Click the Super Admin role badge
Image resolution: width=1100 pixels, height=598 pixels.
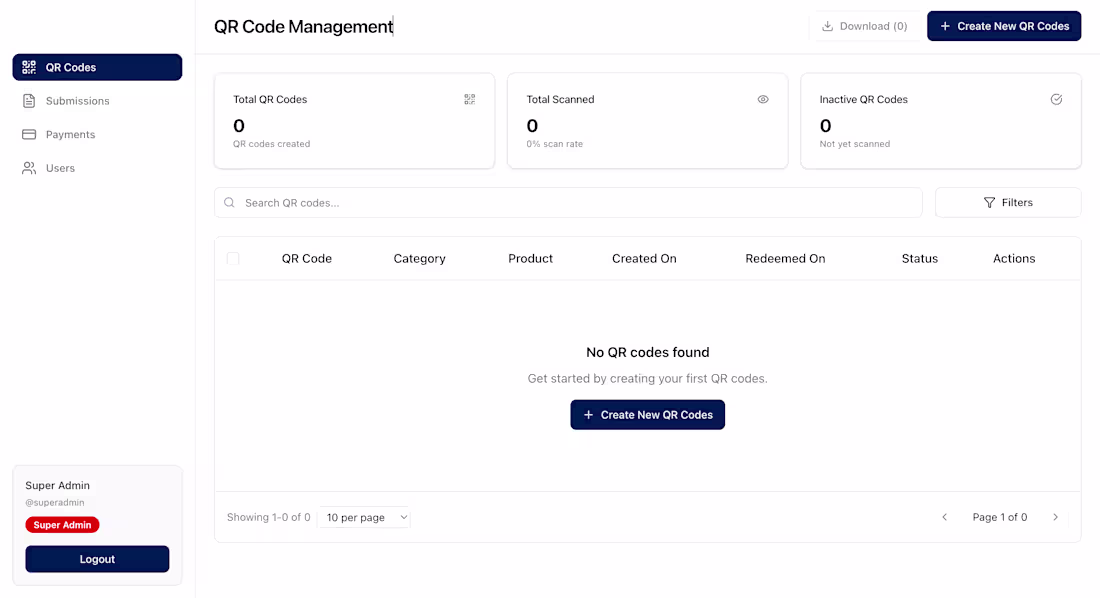62,524
